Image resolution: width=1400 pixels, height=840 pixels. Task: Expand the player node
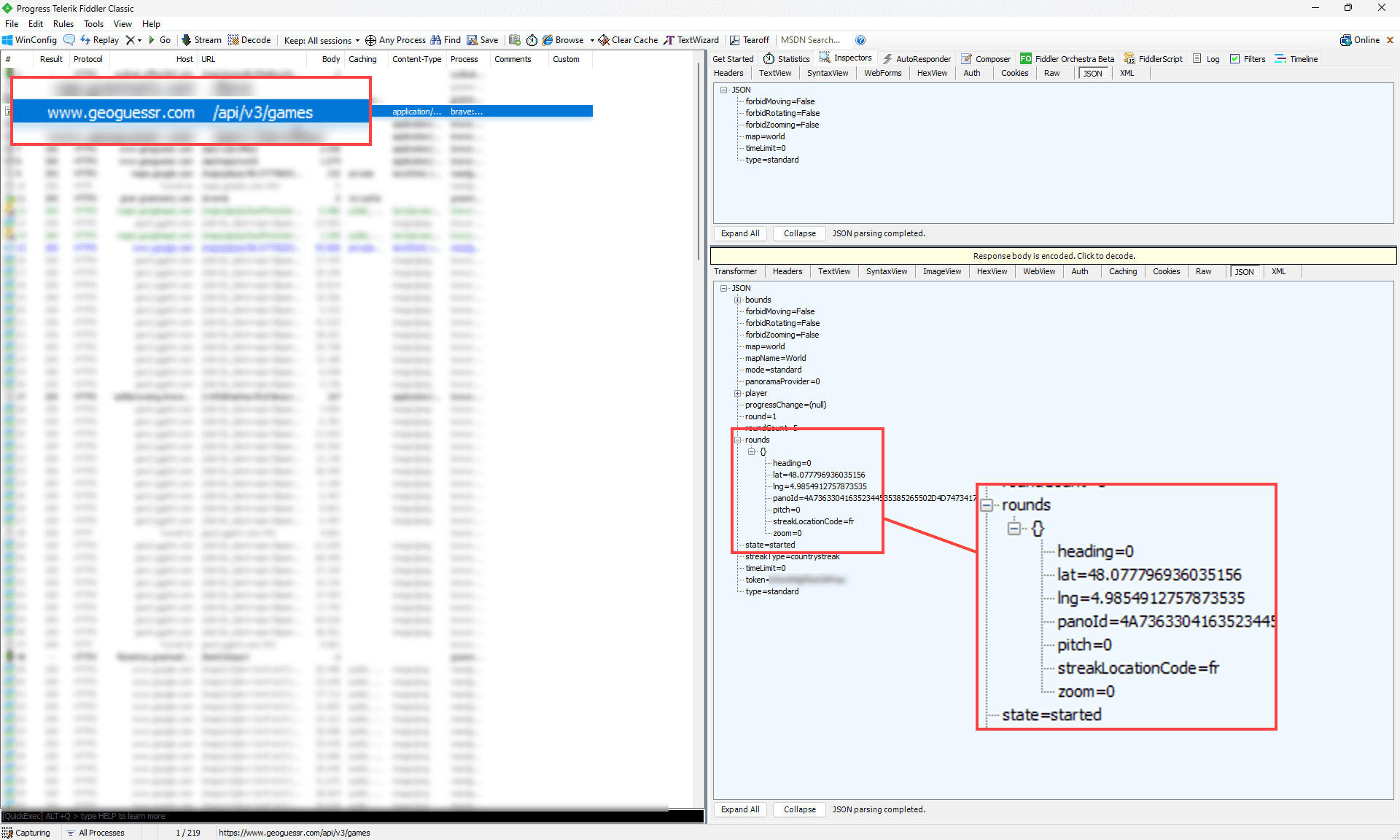[x=737, y=393]
